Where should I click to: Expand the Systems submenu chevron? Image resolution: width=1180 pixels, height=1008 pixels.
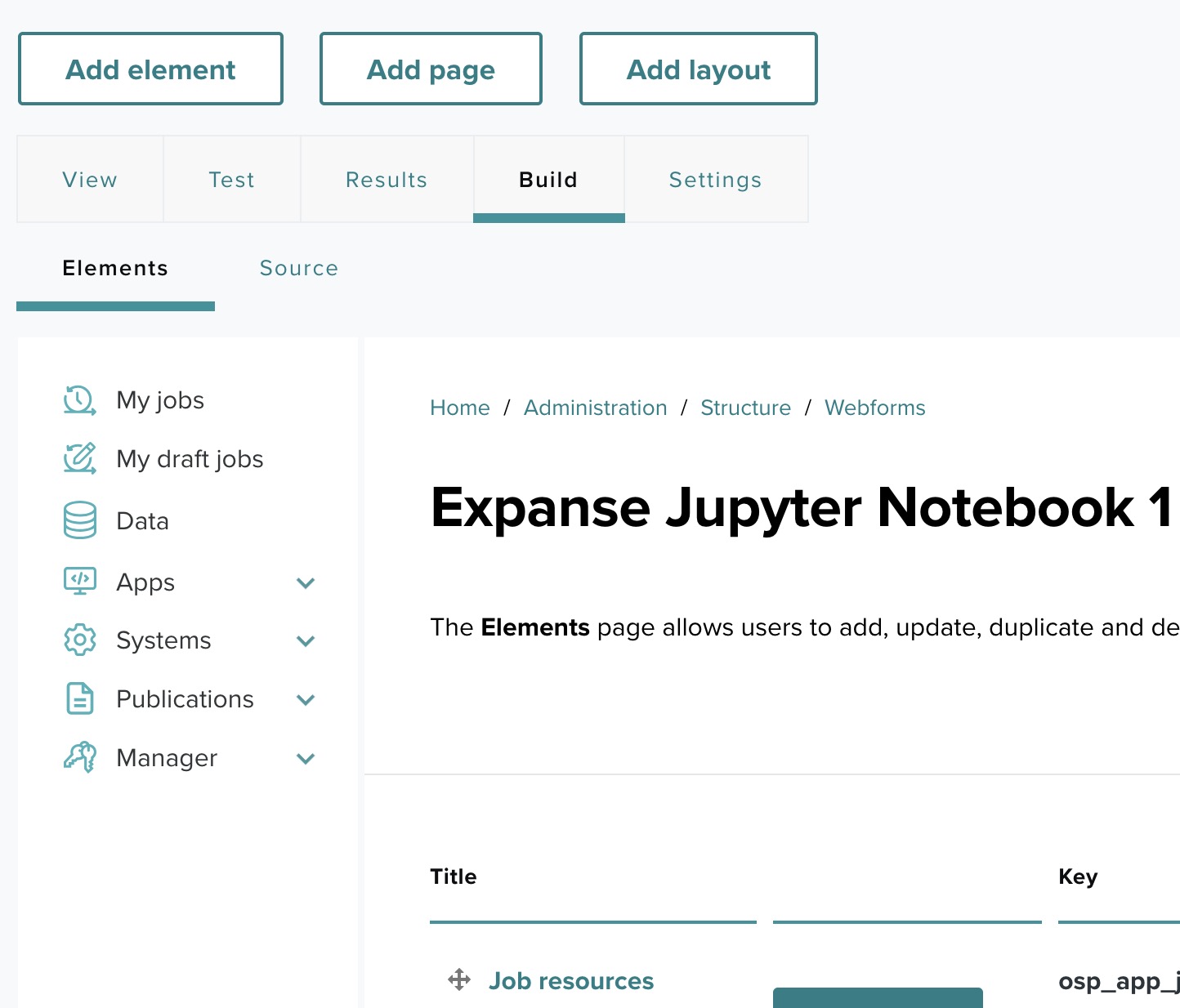306,641
